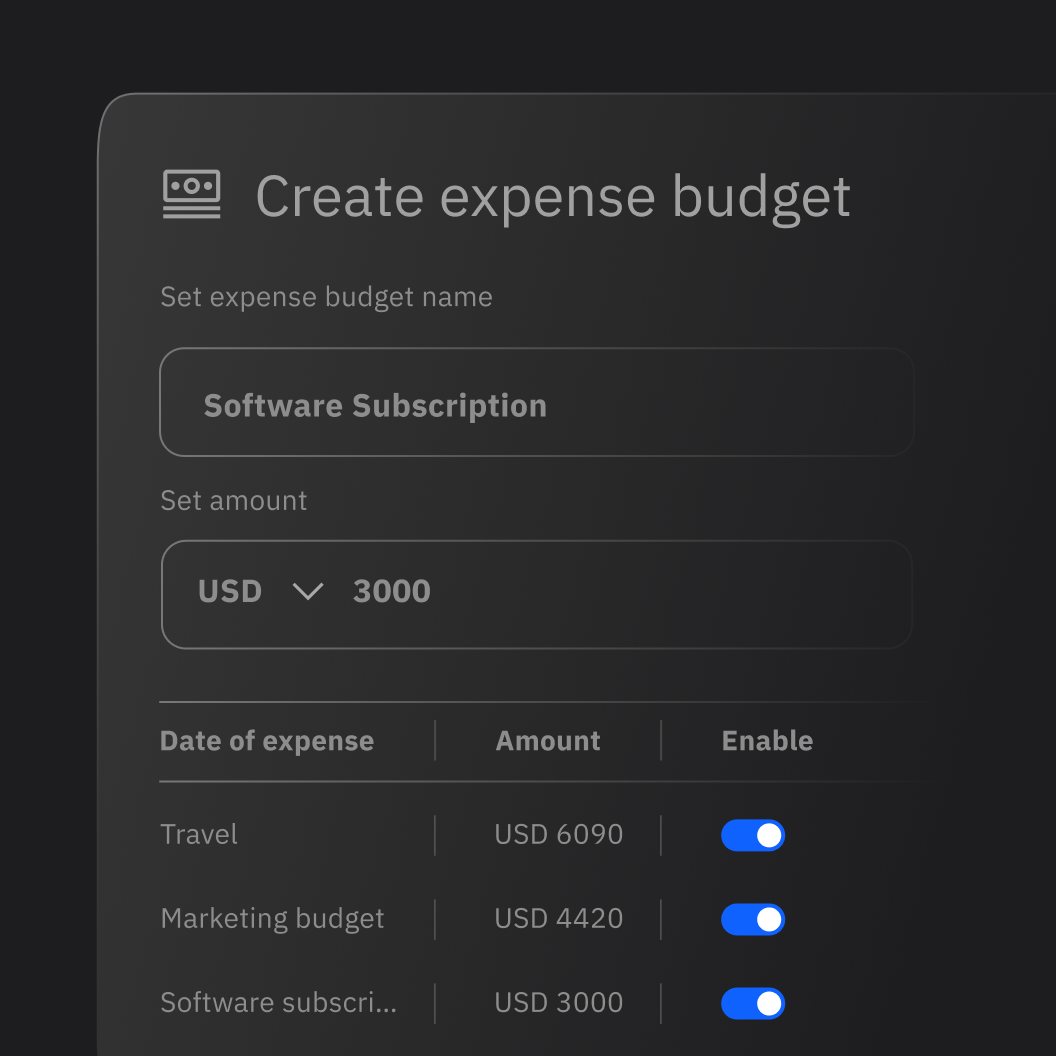Click the banknote icon beside the title

click(191, 194)
